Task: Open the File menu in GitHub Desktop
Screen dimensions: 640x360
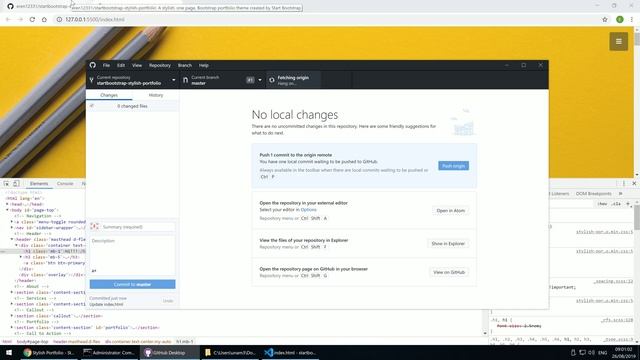Action: [x=106, y=65]
